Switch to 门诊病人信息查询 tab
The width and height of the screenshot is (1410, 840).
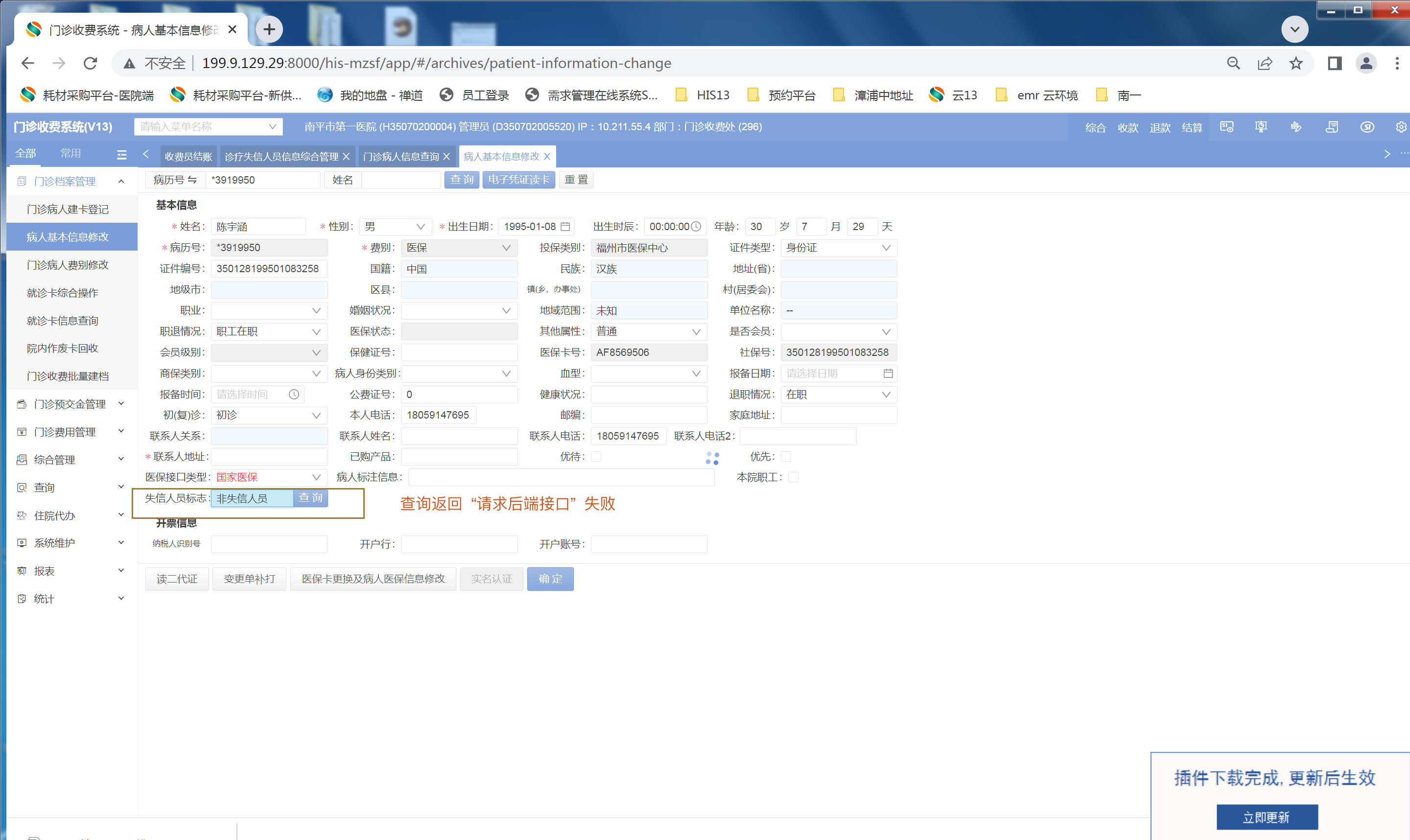click(x=401, y=157)
